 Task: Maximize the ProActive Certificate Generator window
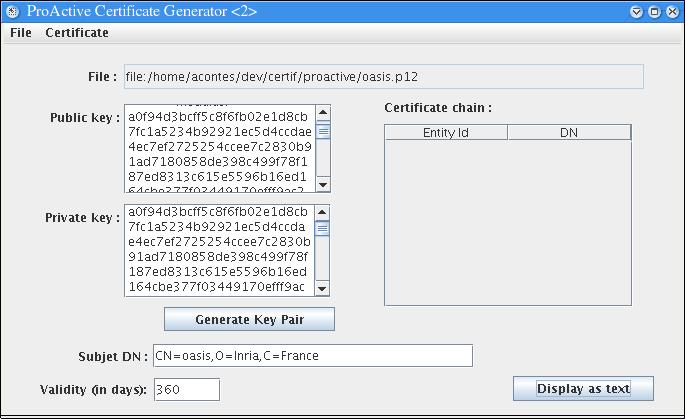(x=654, y=11)
